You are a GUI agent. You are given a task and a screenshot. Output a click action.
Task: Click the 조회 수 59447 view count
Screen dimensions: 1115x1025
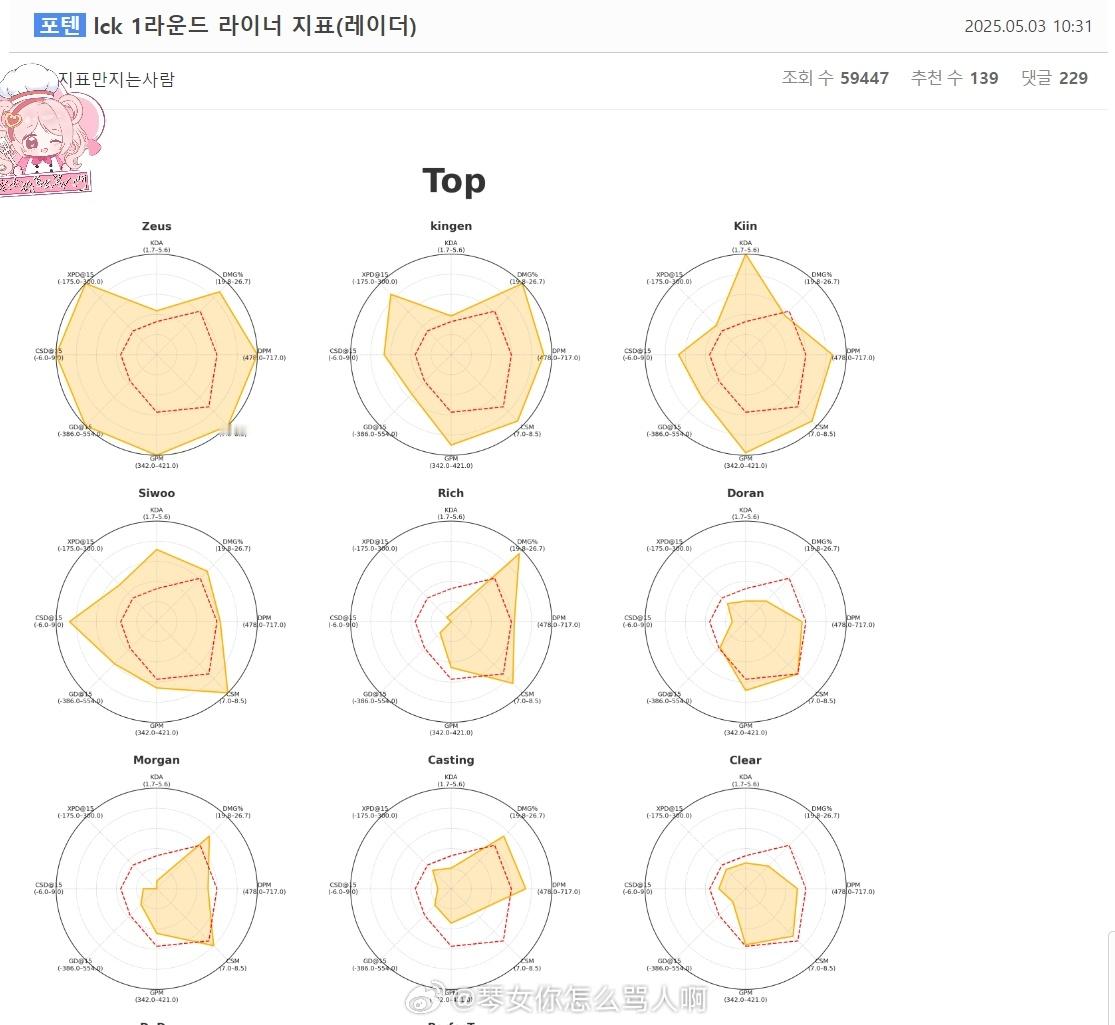[x=835, y=78]
